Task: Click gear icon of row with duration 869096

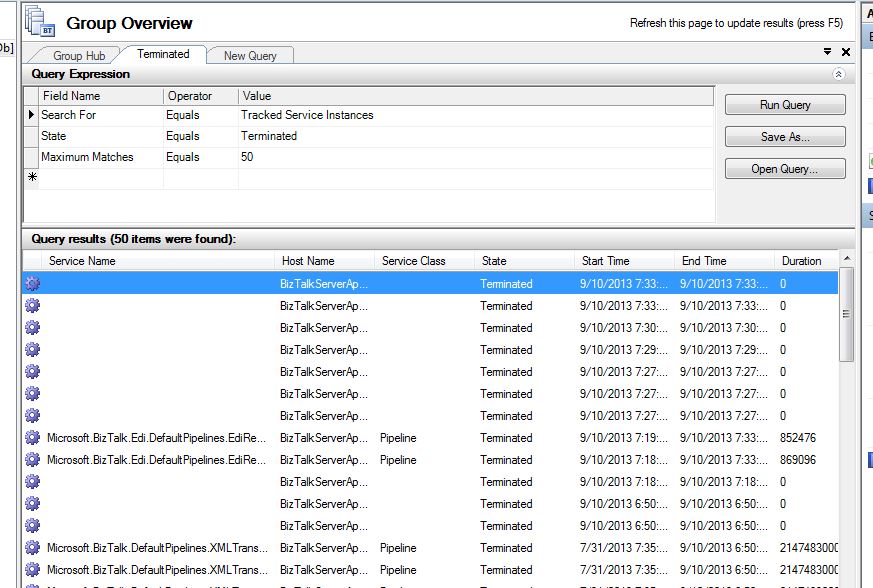Action: (x=33, y=459)
